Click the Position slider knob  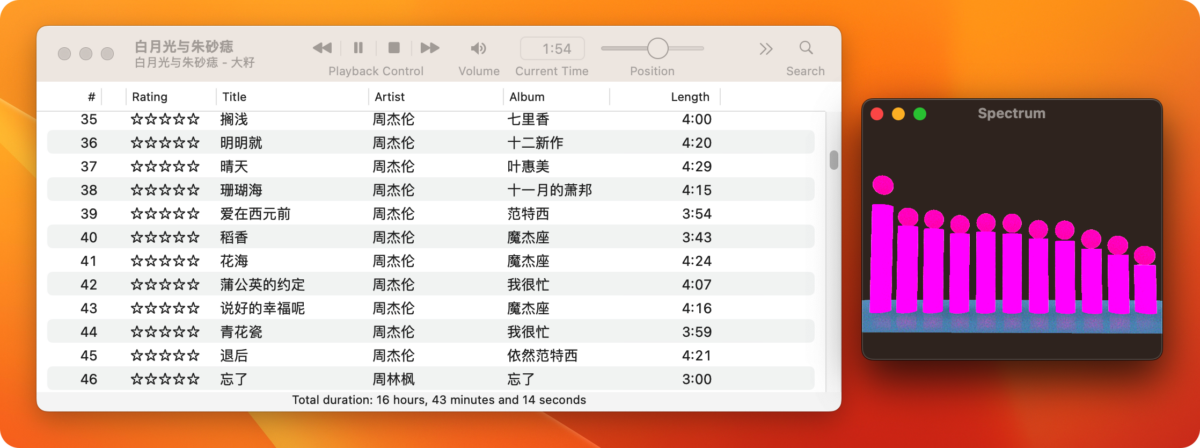[657, 48]
